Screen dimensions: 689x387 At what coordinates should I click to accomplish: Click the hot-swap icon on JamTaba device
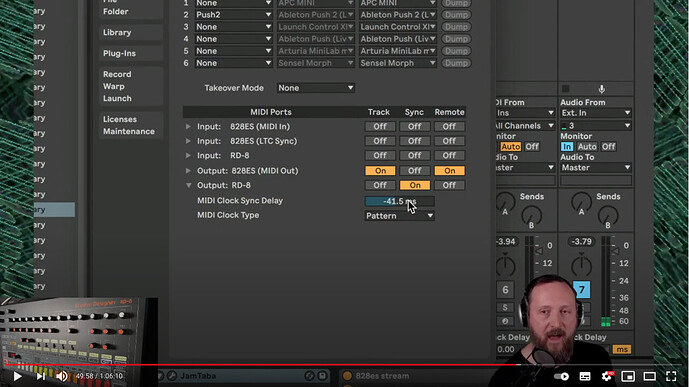309,376
